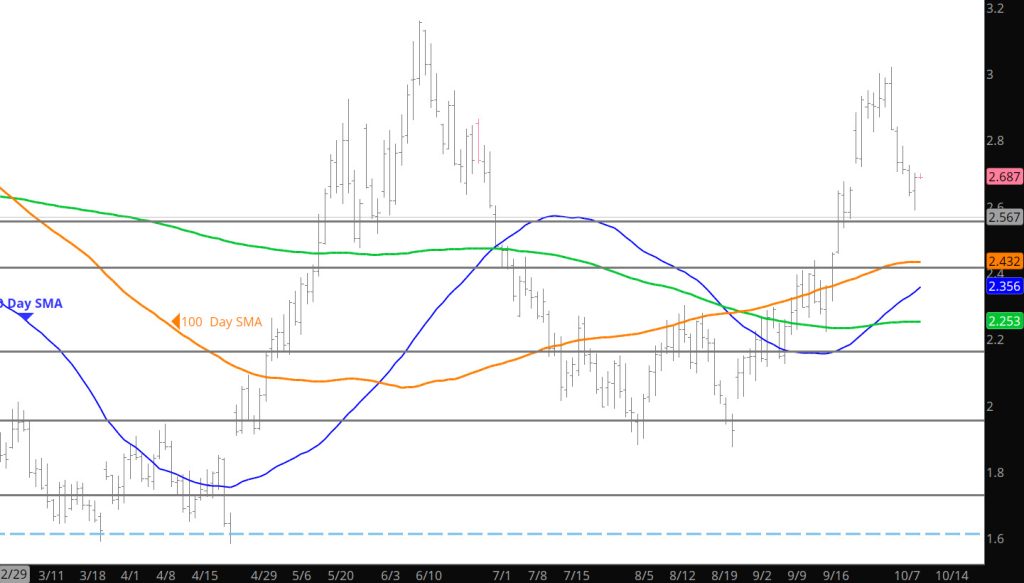Click the 3.2 value on the price axis
This screenshot has width=1024, height=583.
click(x=996, y=8)
